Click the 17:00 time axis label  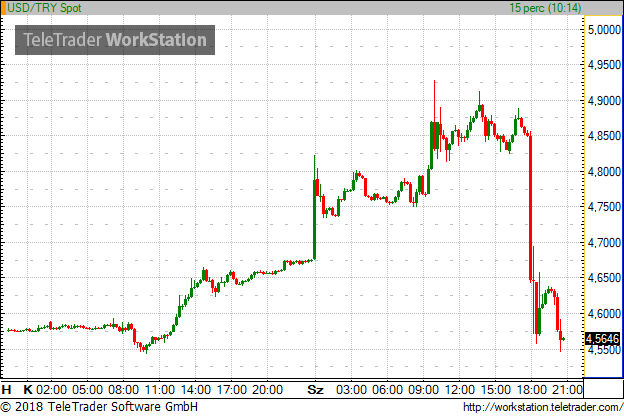(232, 389)
